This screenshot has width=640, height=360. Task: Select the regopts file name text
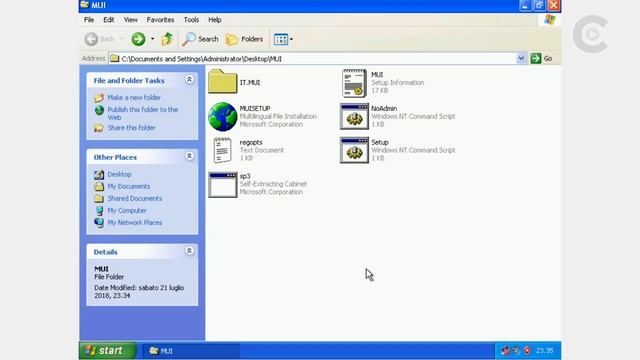point(251,142)
